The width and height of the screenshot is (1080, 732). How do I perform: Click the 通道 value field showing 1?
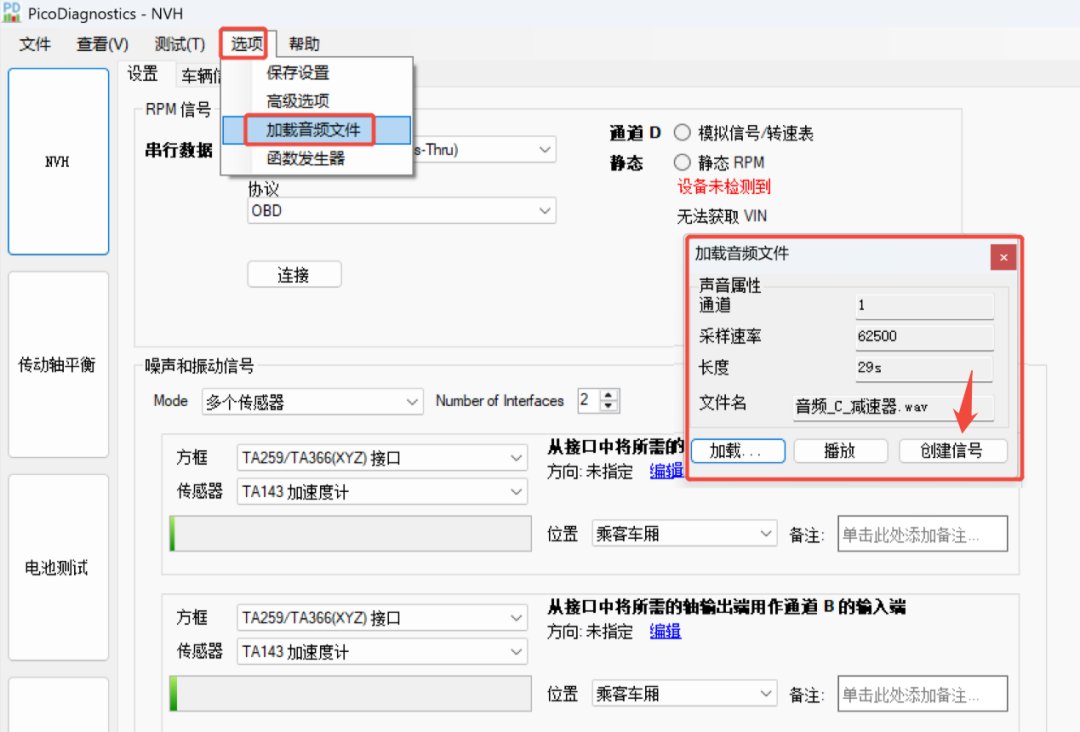(x=924, y=305)
